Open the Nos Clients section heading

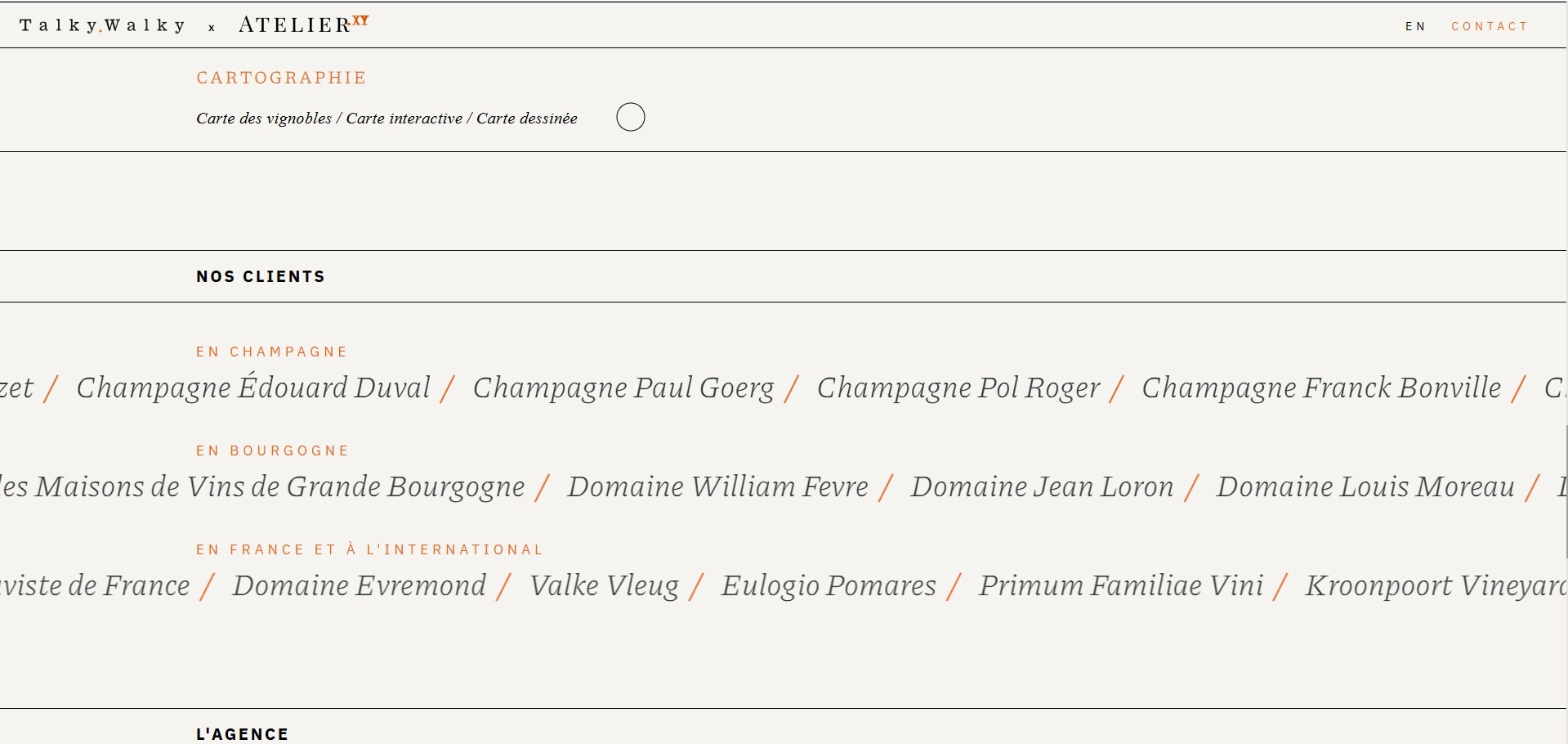(x=261, y=276)
